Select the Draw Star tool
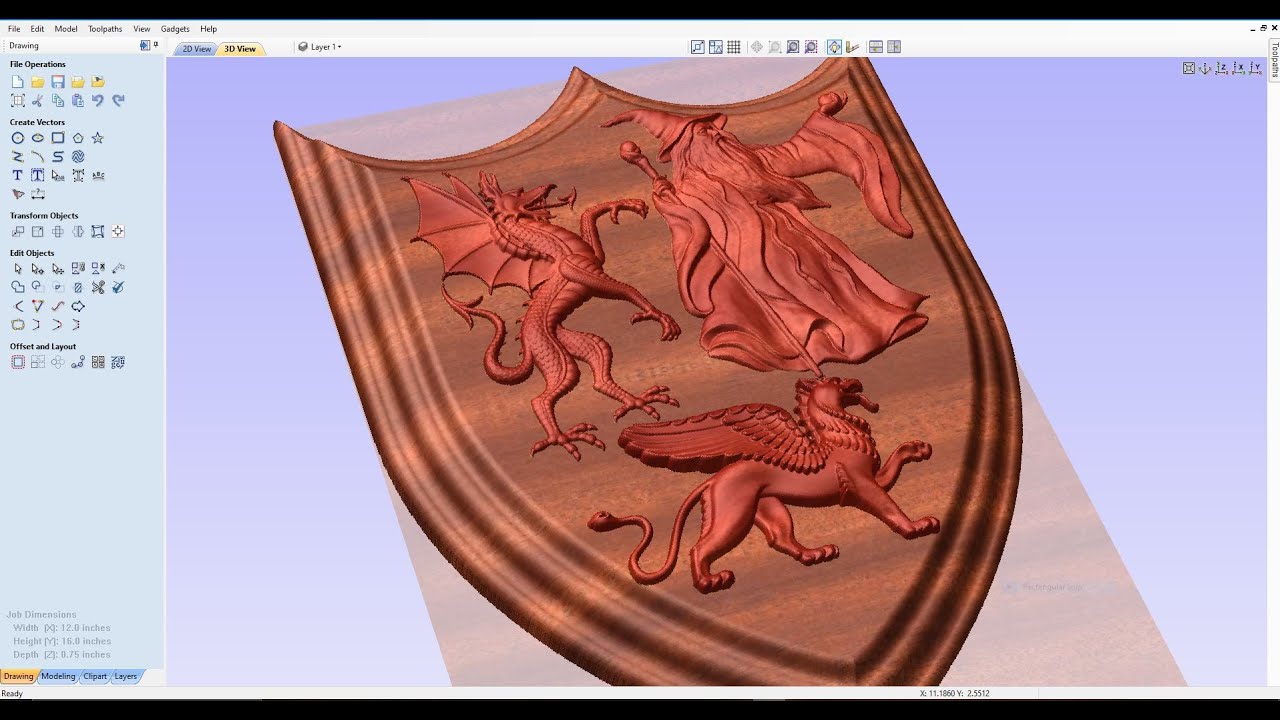This screenshot has width=1280, height=720. [x=98, y=138]
